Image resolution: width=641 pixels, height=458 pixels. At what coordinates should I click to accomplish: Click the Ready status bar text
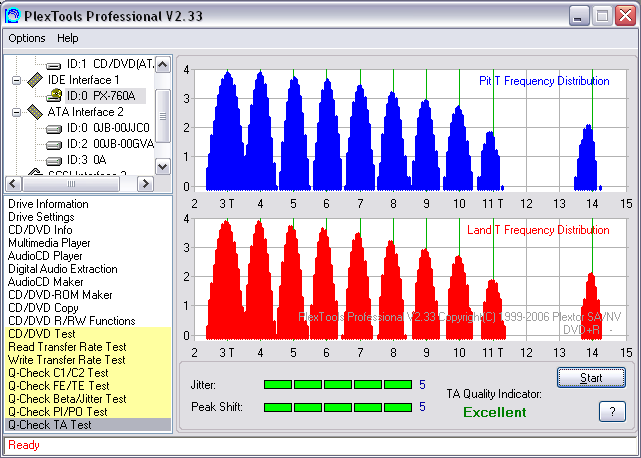24,445
